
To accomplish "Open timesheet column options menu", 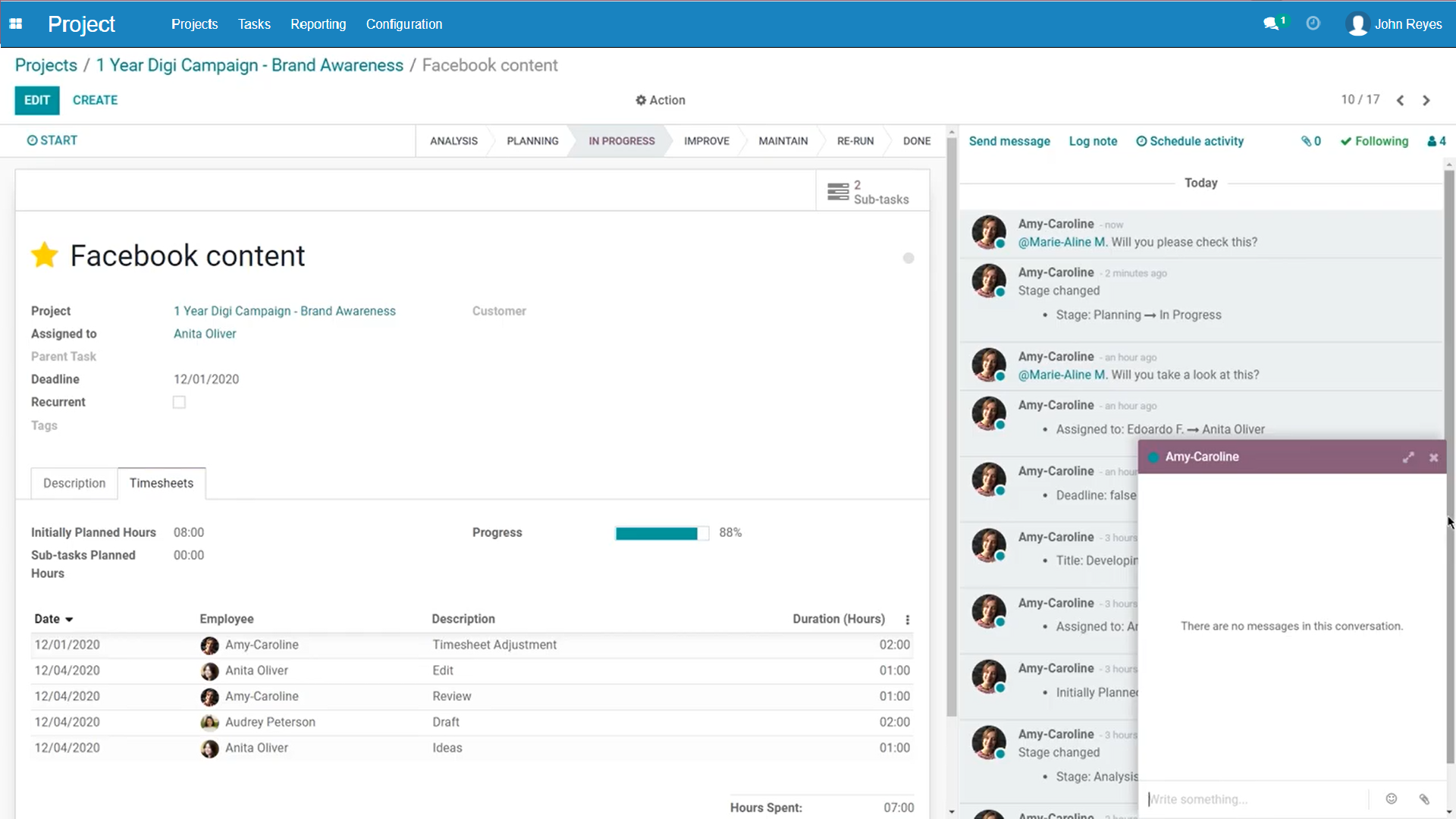I will 907,620.
